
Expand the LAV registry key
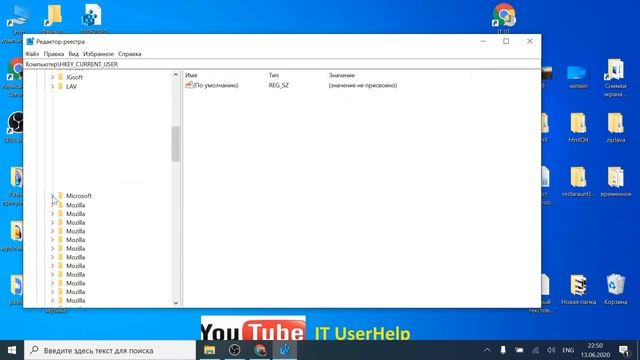pos(52,87)
